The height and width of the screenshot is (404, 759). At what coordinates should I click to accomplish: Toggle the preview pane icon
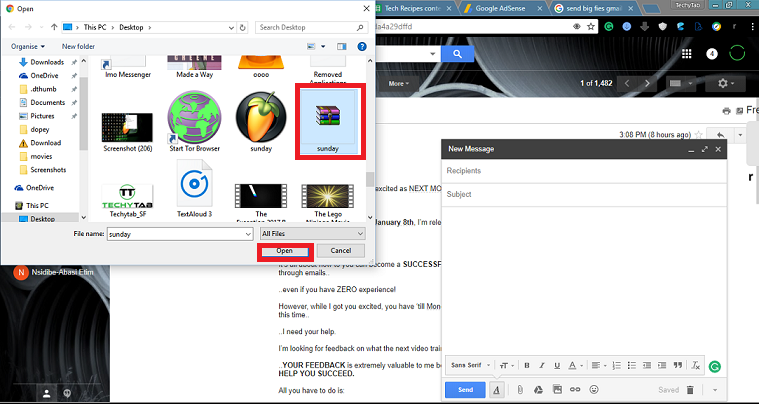(x=342, y=46)
